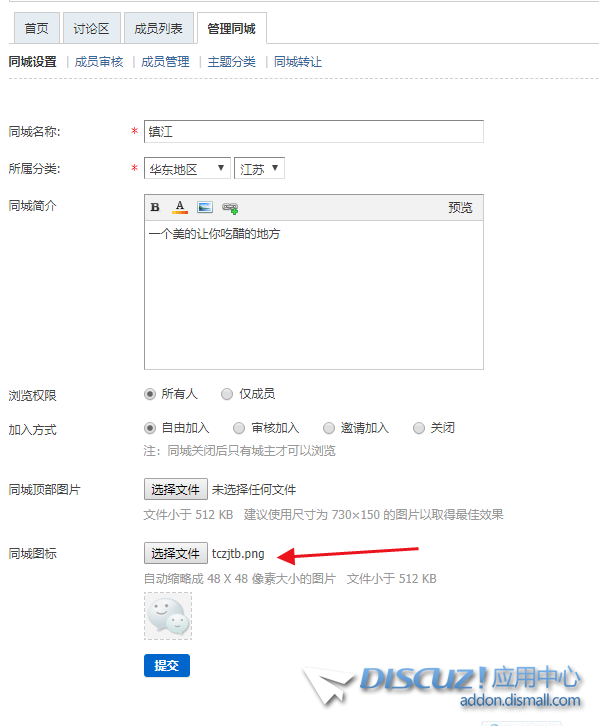Screen dimensions: 599x726
Task: Click the insert image icon in editor
Action: pos(205,207)
